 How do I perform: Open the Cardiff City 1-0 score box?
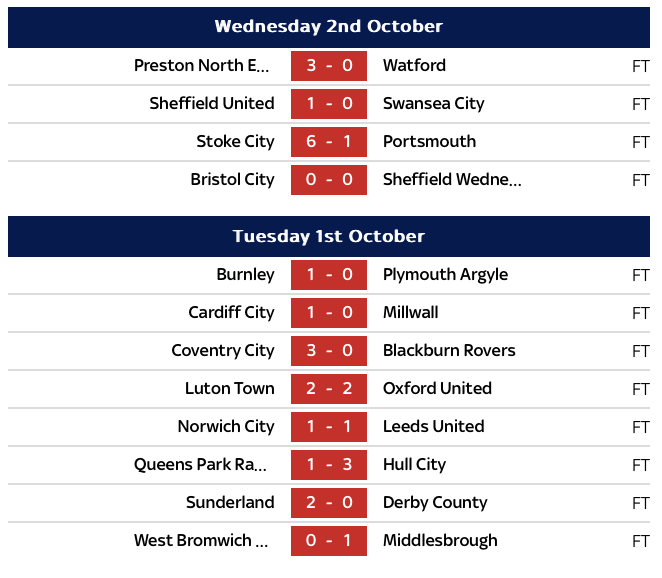click(330, 313)
